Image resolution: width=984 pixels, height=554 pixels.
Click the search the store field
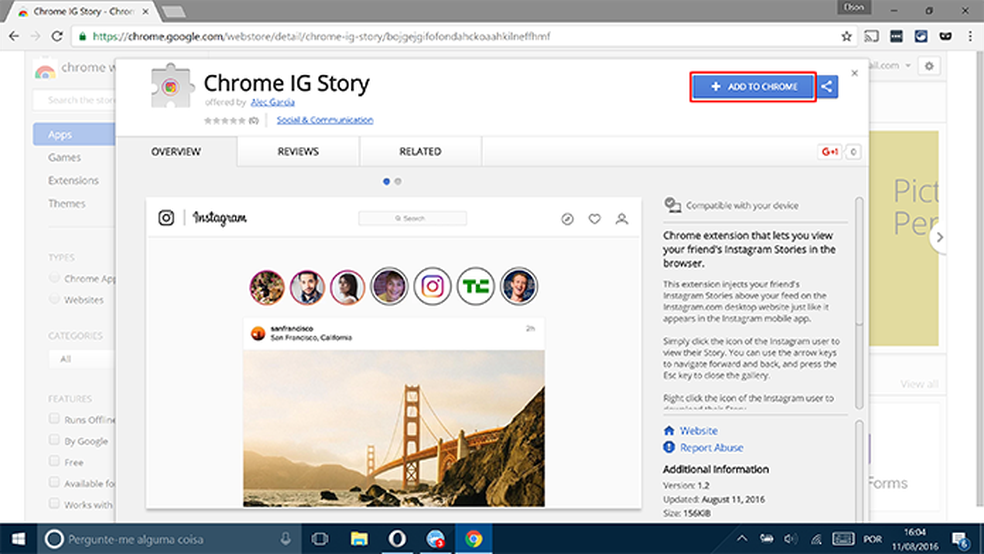pyautogui.click(x=74, y=100)
